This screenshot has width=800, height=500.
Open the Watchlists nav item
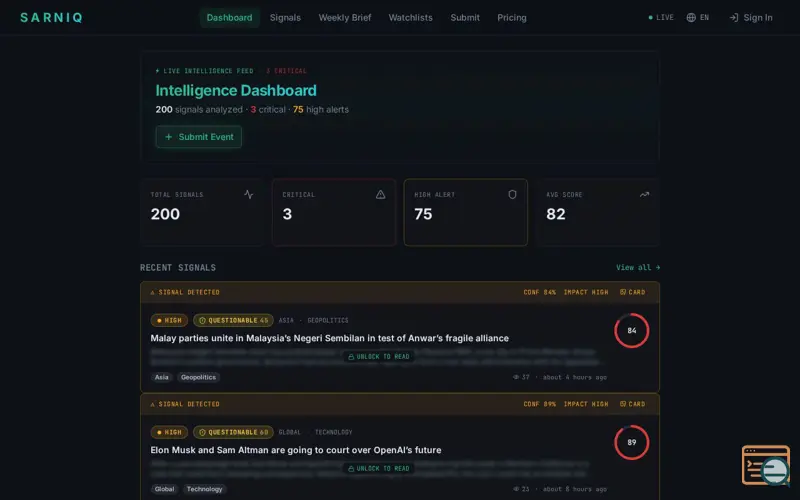pos(410,17)
